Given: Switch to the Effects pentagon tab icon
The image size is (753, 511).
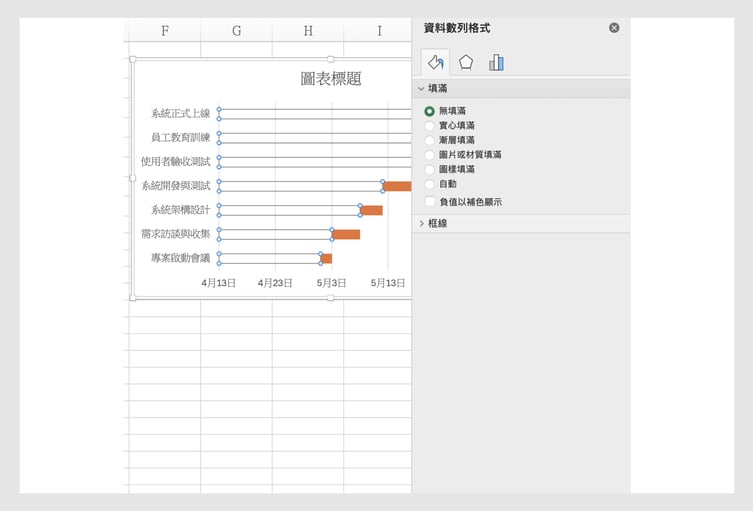Looking at the screenshot, I should (x=466, y=62).
